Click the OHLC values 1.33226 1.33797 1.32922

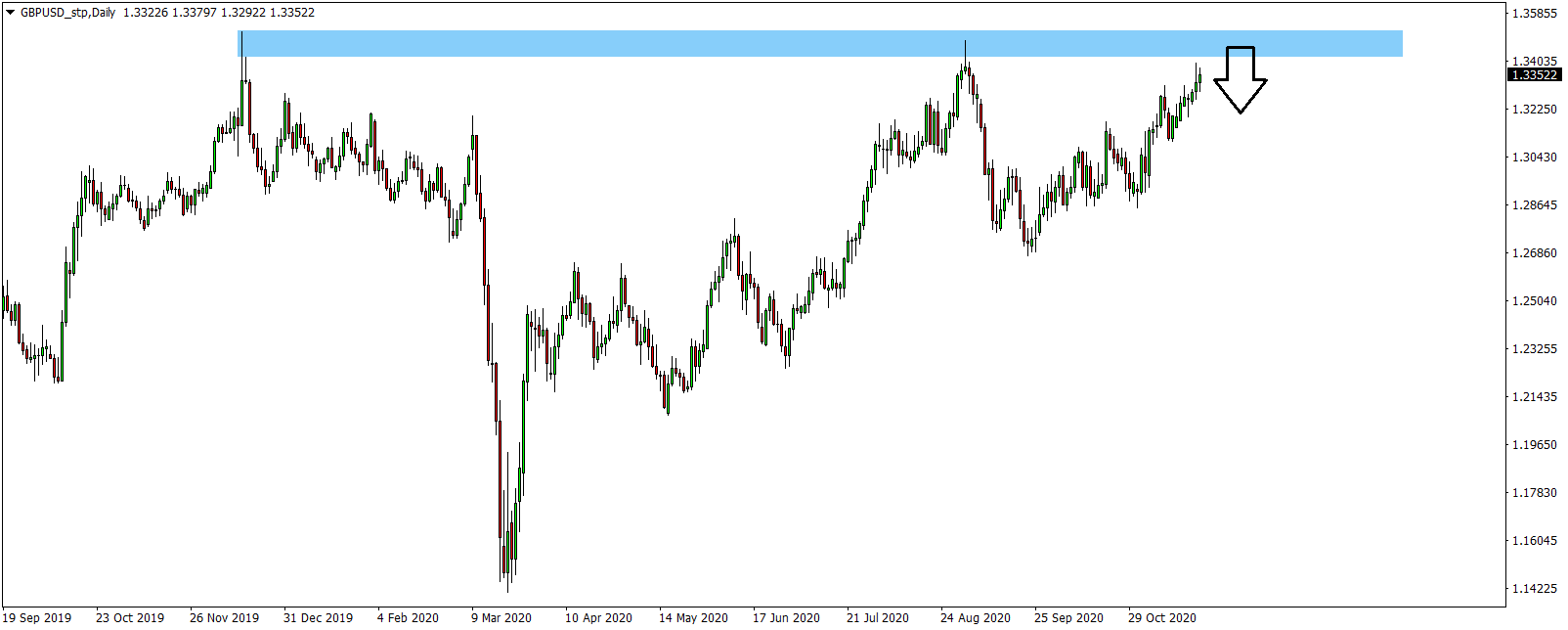point(194,13)
